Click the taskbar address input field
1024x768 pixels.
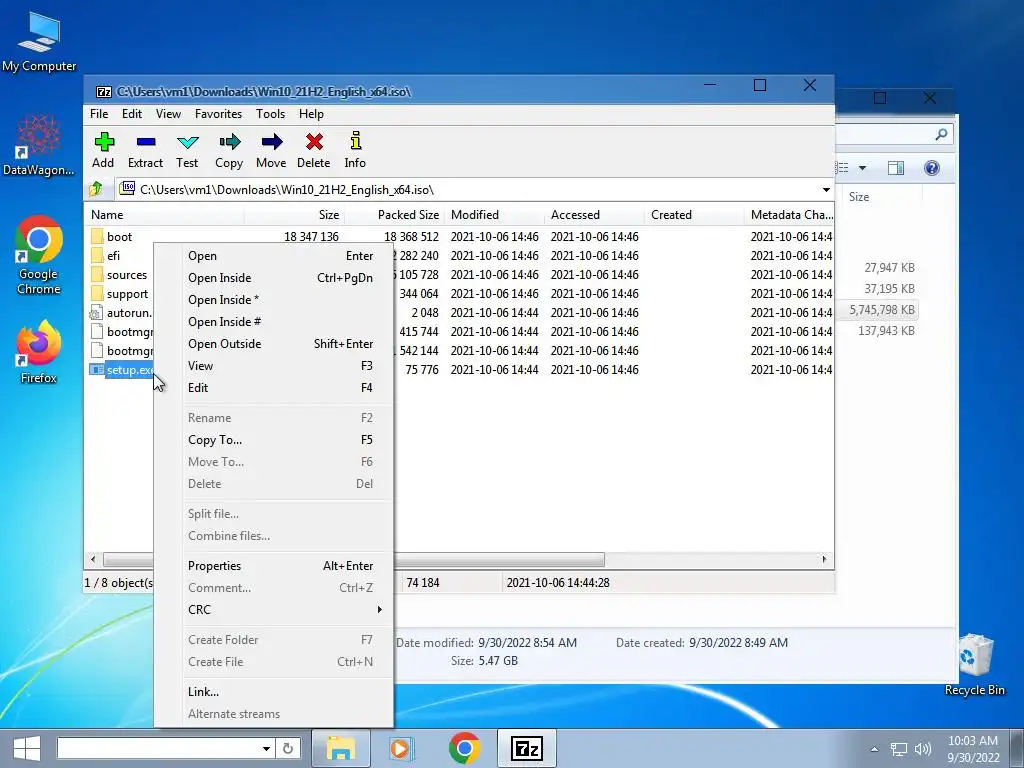159,748
